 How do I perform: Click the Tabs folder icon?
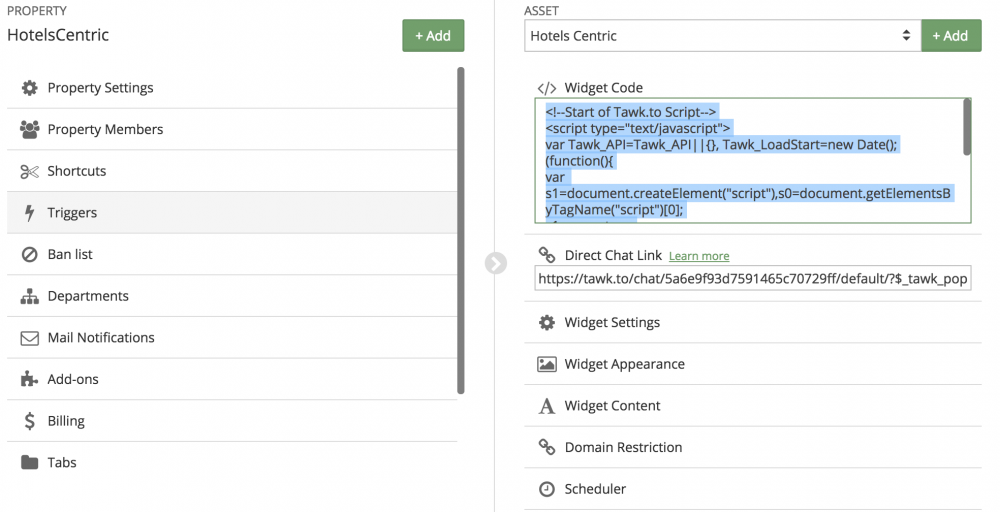click(29, 462)
